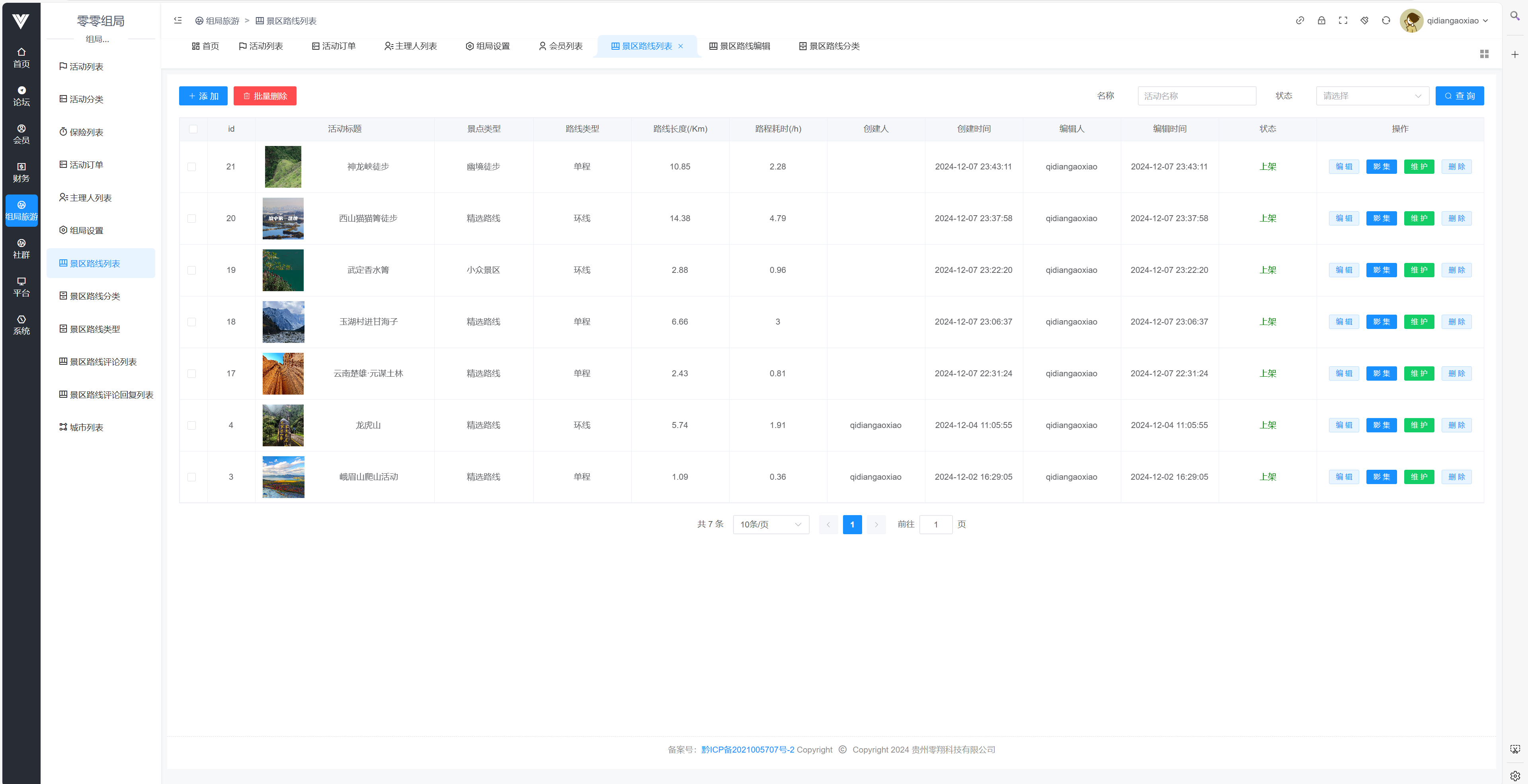The width and height of the screenshot is (1528, 784).
Task: Tick the checkbox for 龙虎山 row
Action: [x=191, y=426]
